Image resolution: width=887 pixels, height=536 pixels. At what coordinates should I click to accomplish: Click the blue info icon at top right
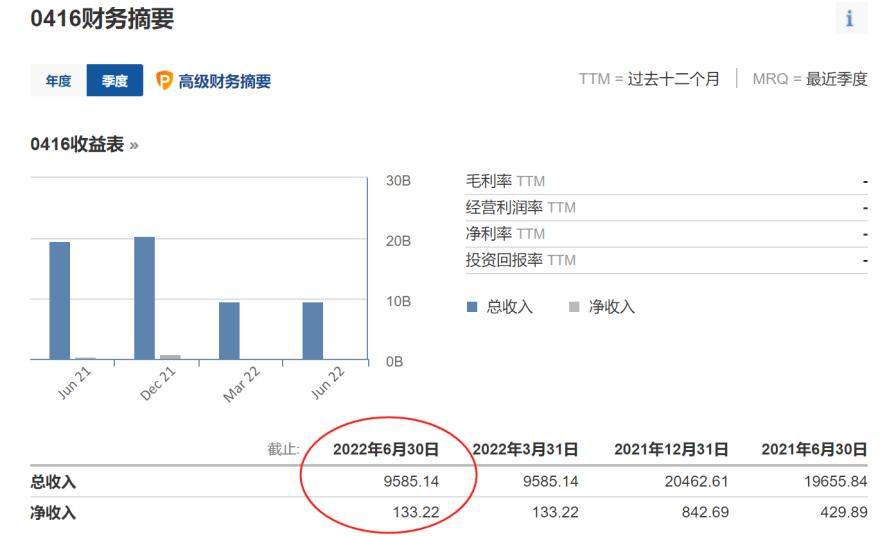click(x=851, y=20)
